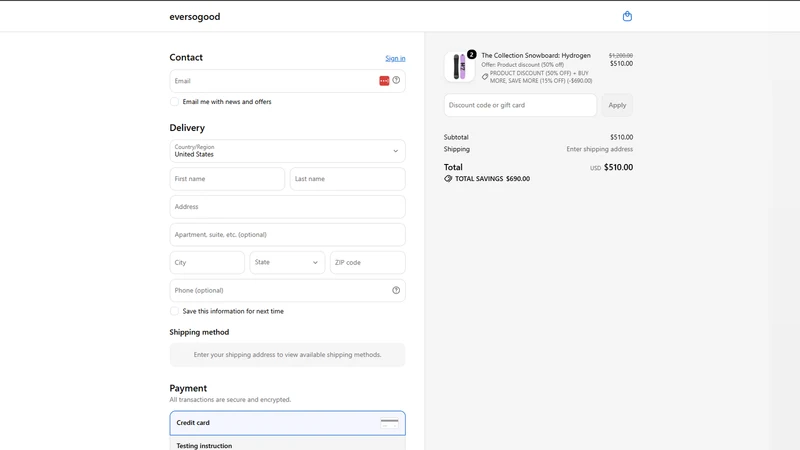Viewport: 800px width, 450px height.
Task: Click the quantity badge showing 2
Action: [x=471, y=54]
